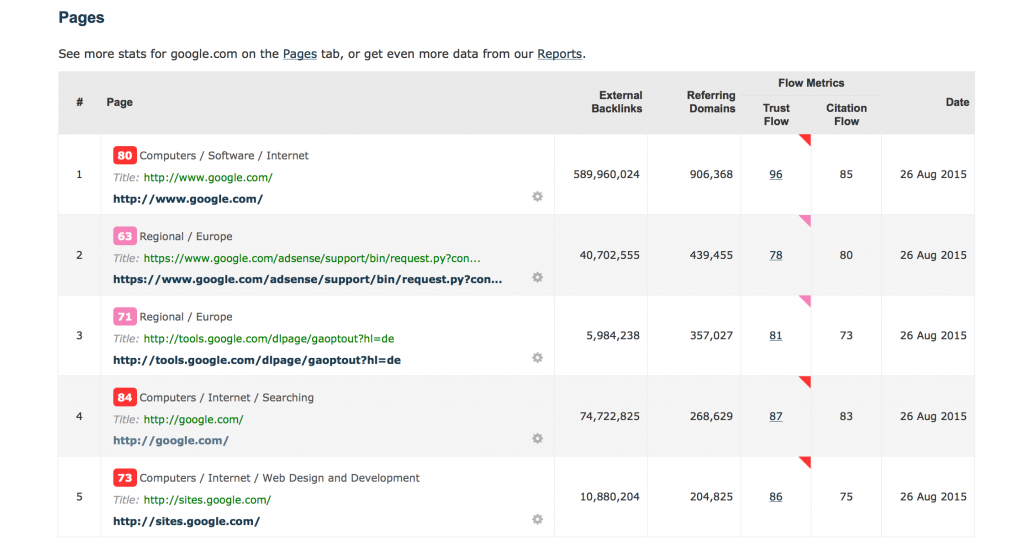Click the pink 71 topical trust badge
Viewport: 1024px width, 547px height.
125,317
